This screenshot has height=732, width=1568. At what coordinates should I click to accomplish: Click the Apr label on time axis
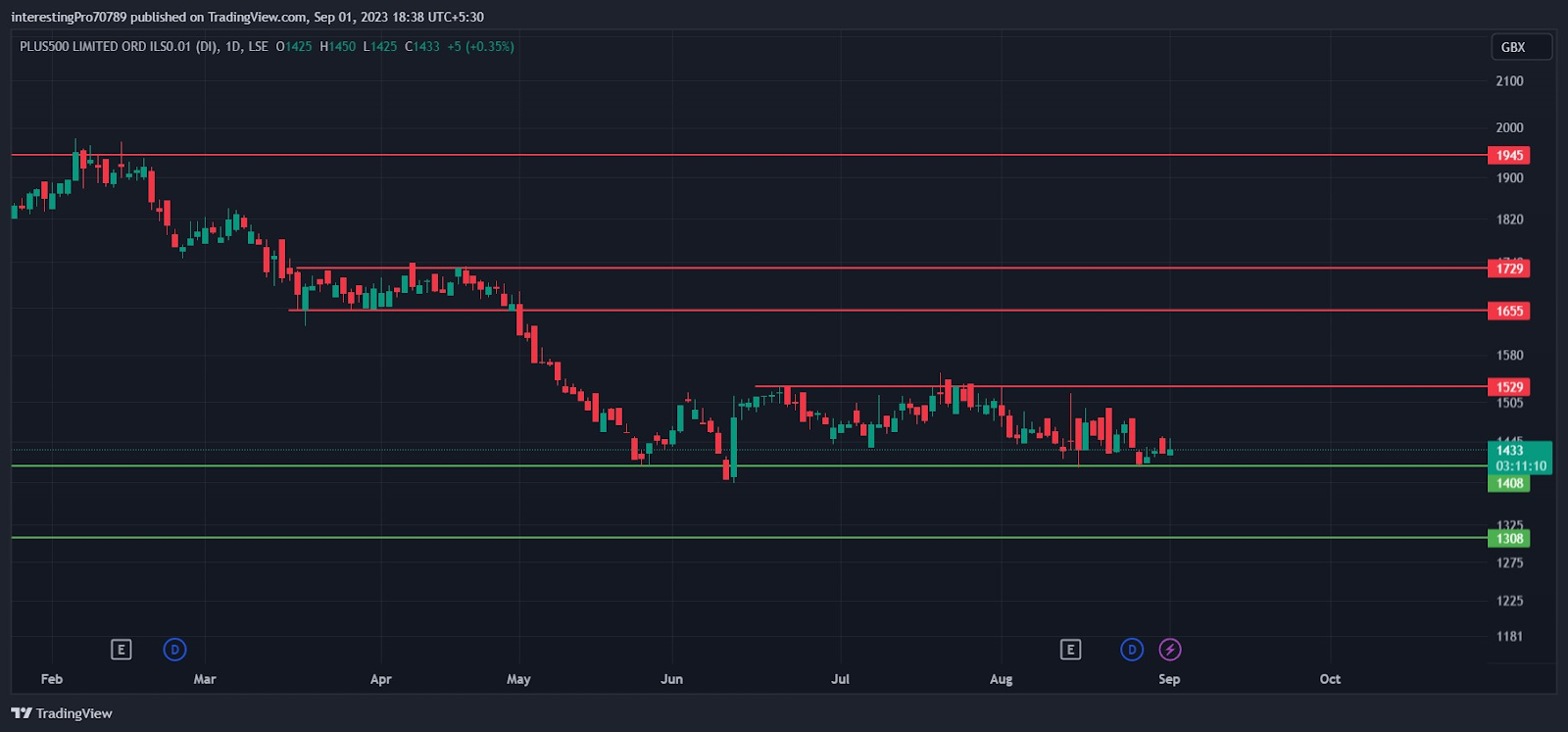tap(381, 679)
